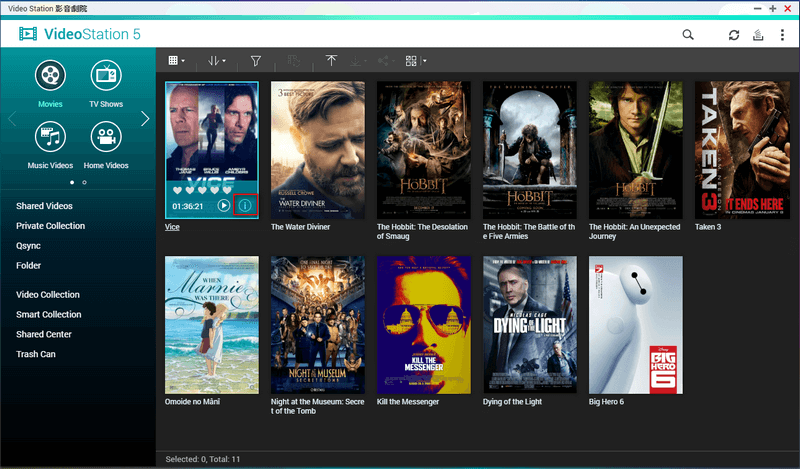Select the Dying of the Light poster
The image size is (800, 469).
coord(530,325)
